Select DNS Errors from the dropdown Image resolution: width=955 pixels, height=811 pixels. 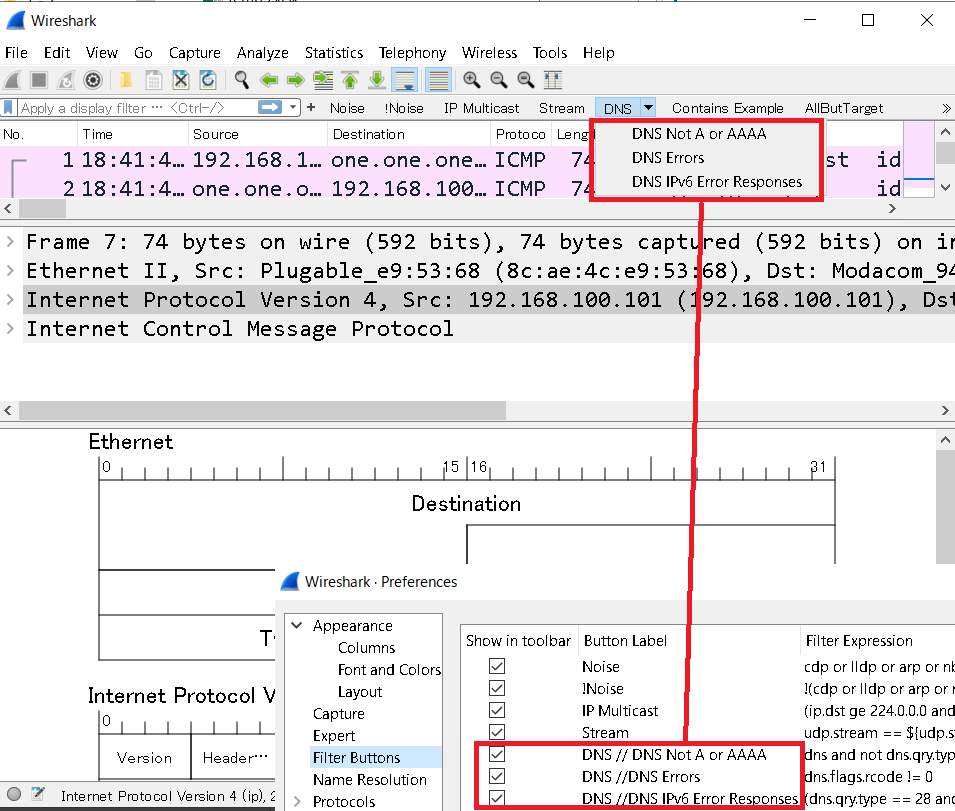pos(668,158)
